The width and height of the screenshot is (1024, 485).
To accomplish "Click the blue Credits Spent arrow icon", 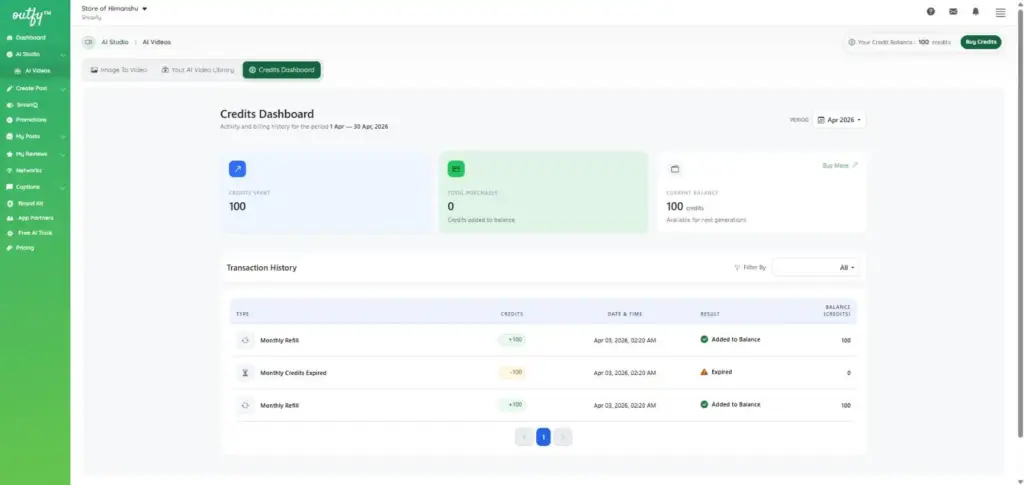I will point(237,169).
